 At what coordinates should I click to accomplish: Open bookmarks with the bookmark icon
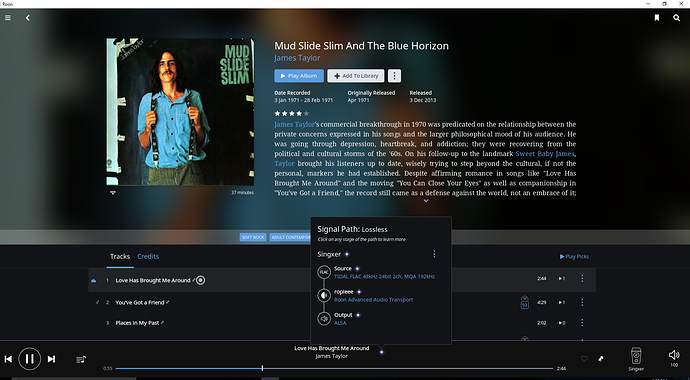657,18
